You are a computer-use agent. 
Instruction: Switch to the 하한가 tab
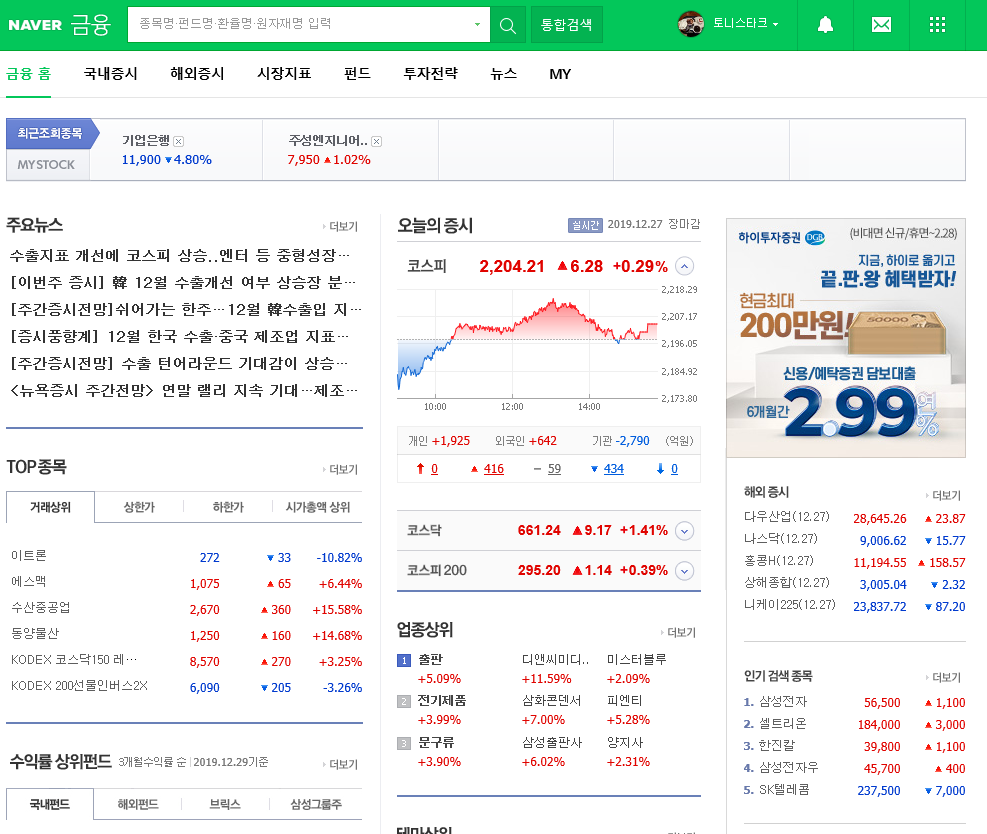click(x=228, y=507)
